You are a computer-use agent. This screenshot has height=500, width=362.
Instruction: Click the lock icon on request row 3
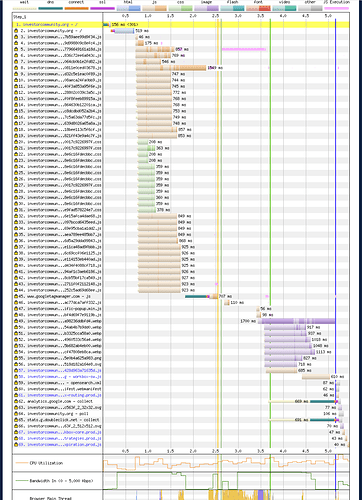[x=16, y=37]
